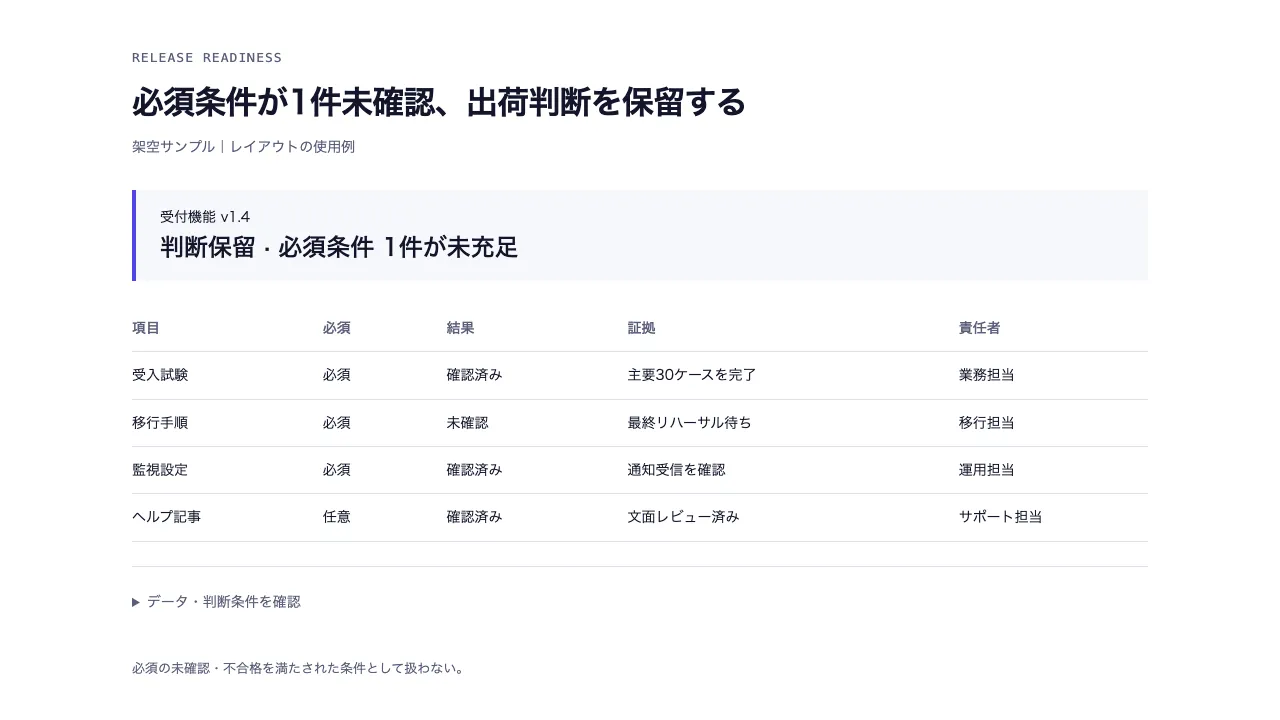Select the 証拠 column header
This screenshot has height=720, width=1280.
point(642,328)
